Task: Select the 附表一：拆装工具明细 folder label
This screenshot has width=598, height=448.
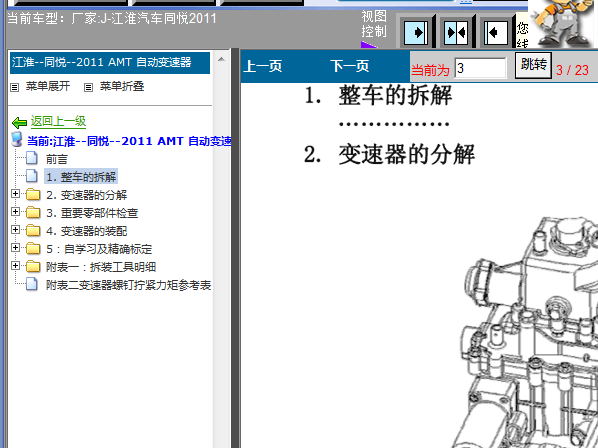Action: point(101,267)
